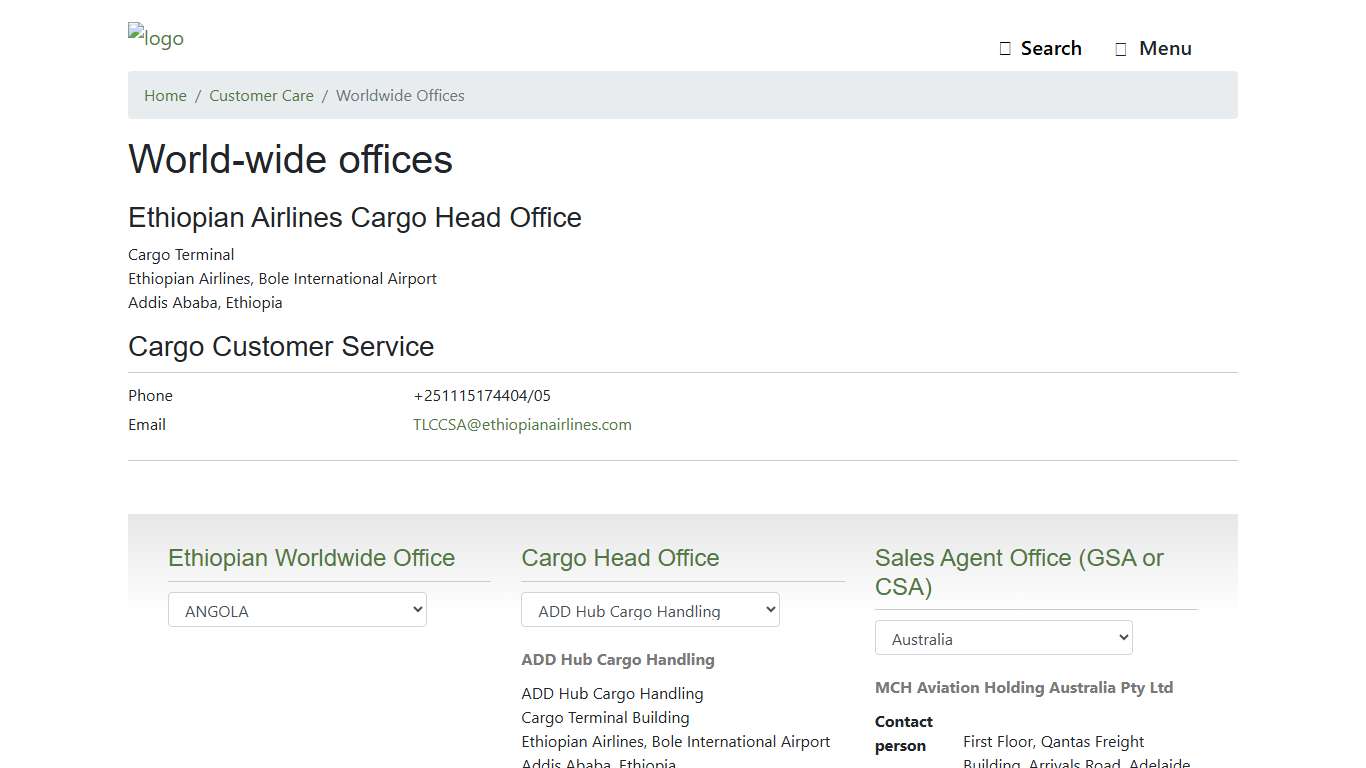Viewport: 1366px width, 768px height.
Task: Click the Cargo Head Office dropdown chevron
Action: click(766, 609)
